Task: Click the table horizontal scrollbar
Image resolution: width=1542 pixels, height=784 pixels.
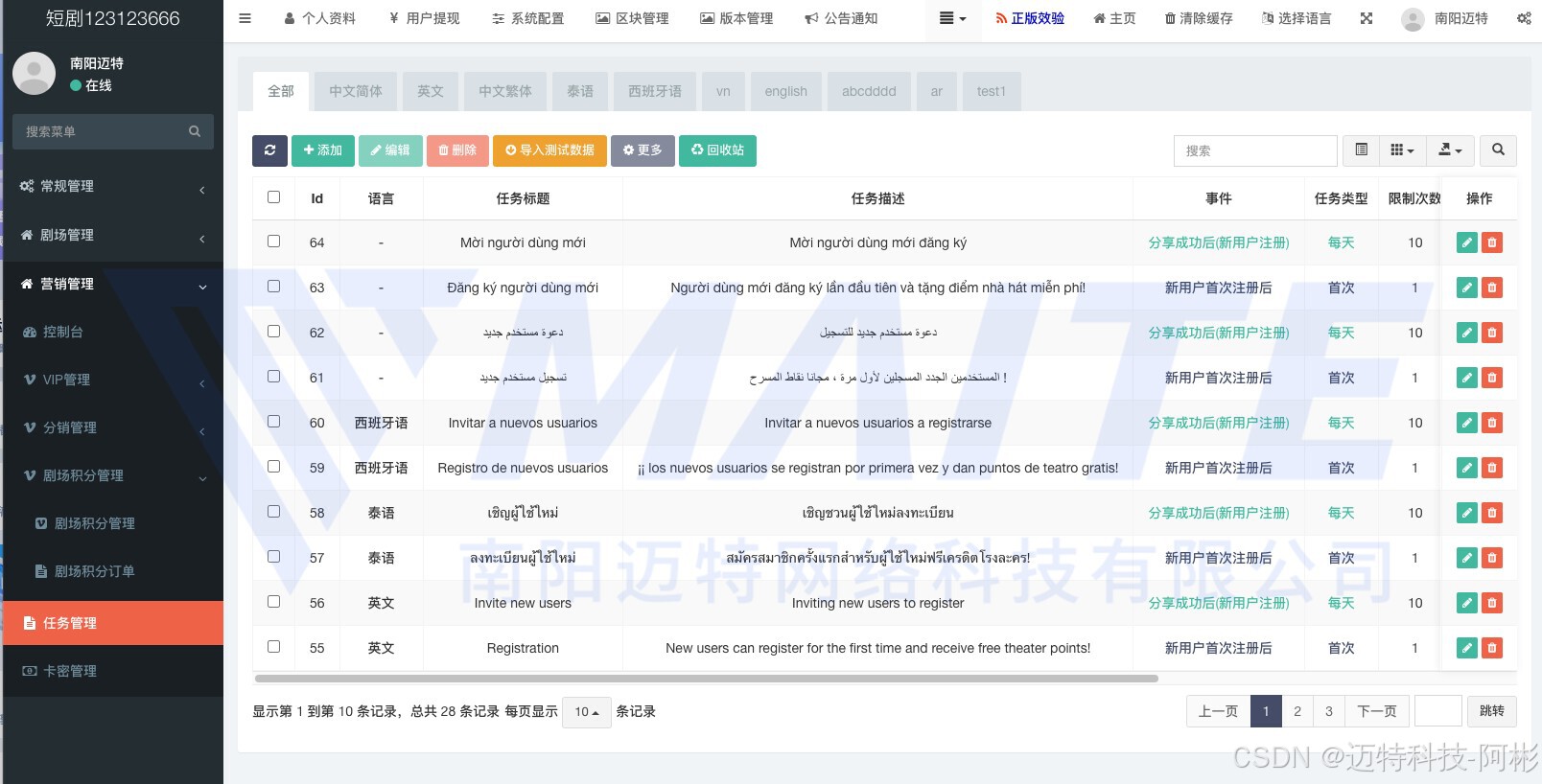Action: [x=707, y=679]
